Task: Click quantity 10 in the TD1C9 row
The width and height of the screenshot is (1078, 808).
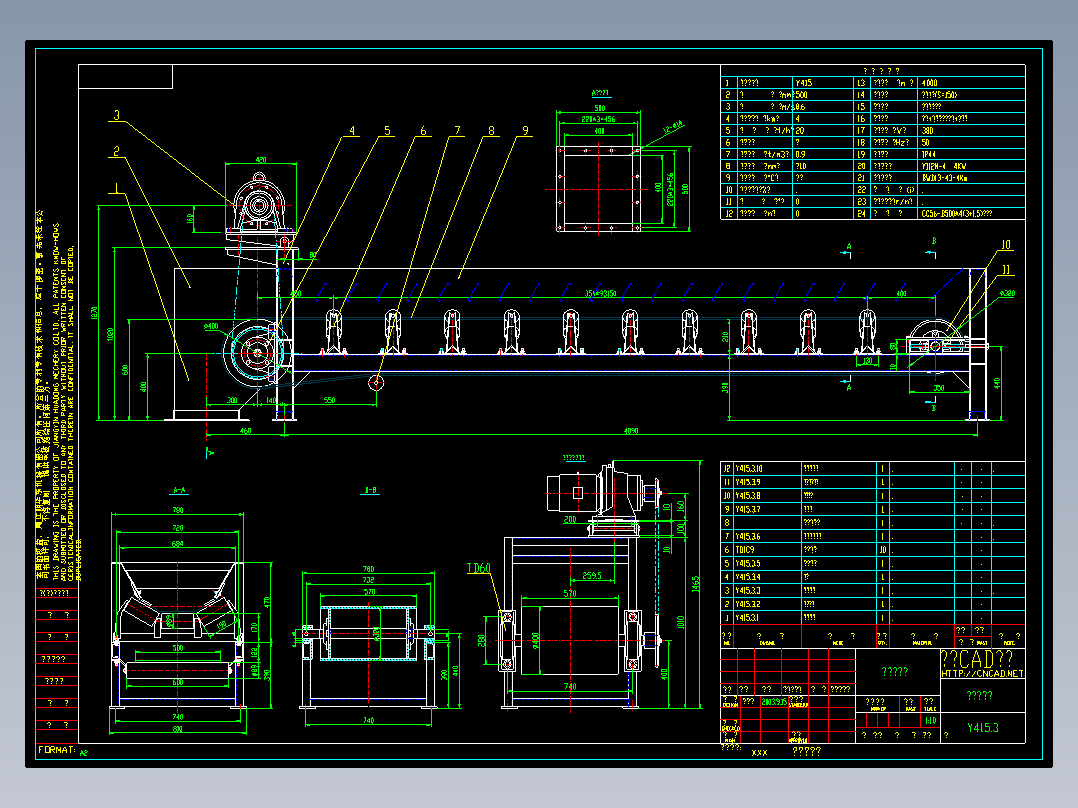Action: [883, 550]
